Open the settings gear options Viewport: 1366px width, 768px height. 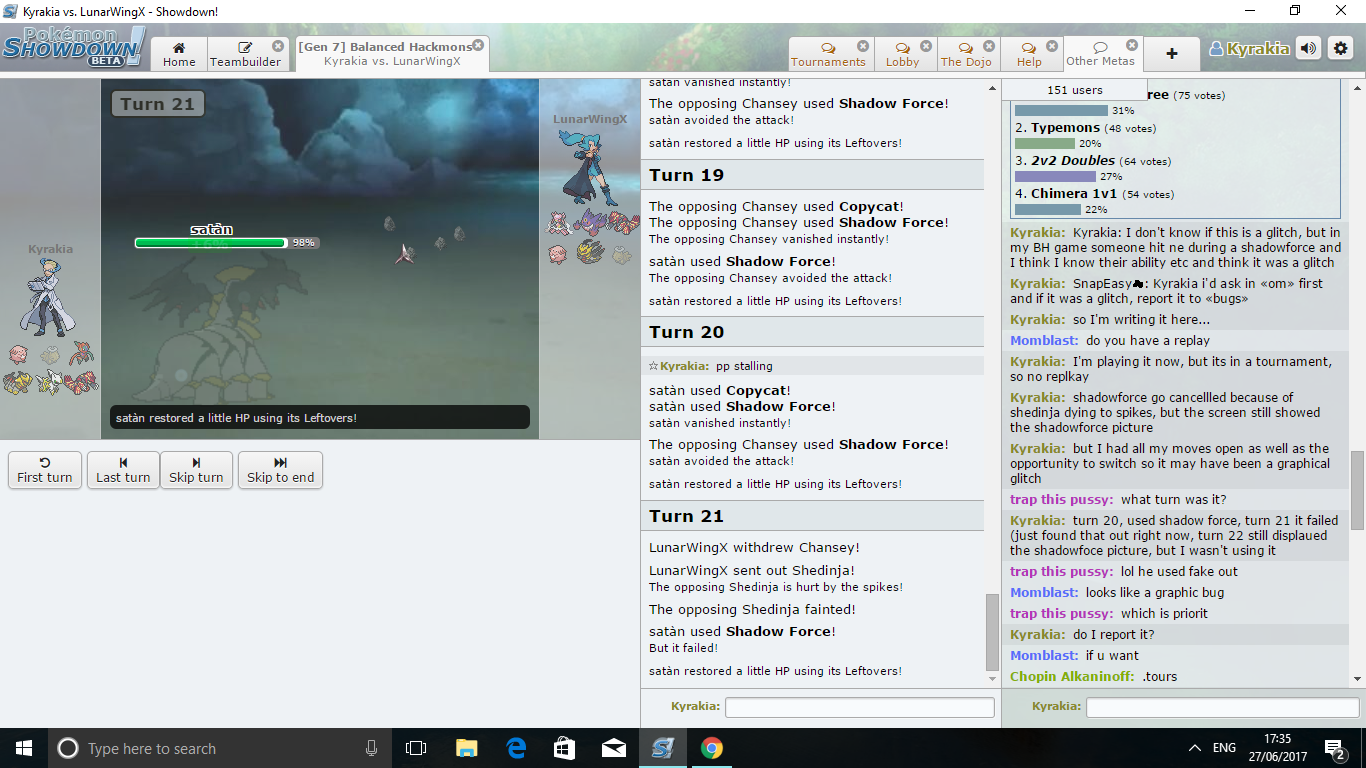pos(1341,48)
